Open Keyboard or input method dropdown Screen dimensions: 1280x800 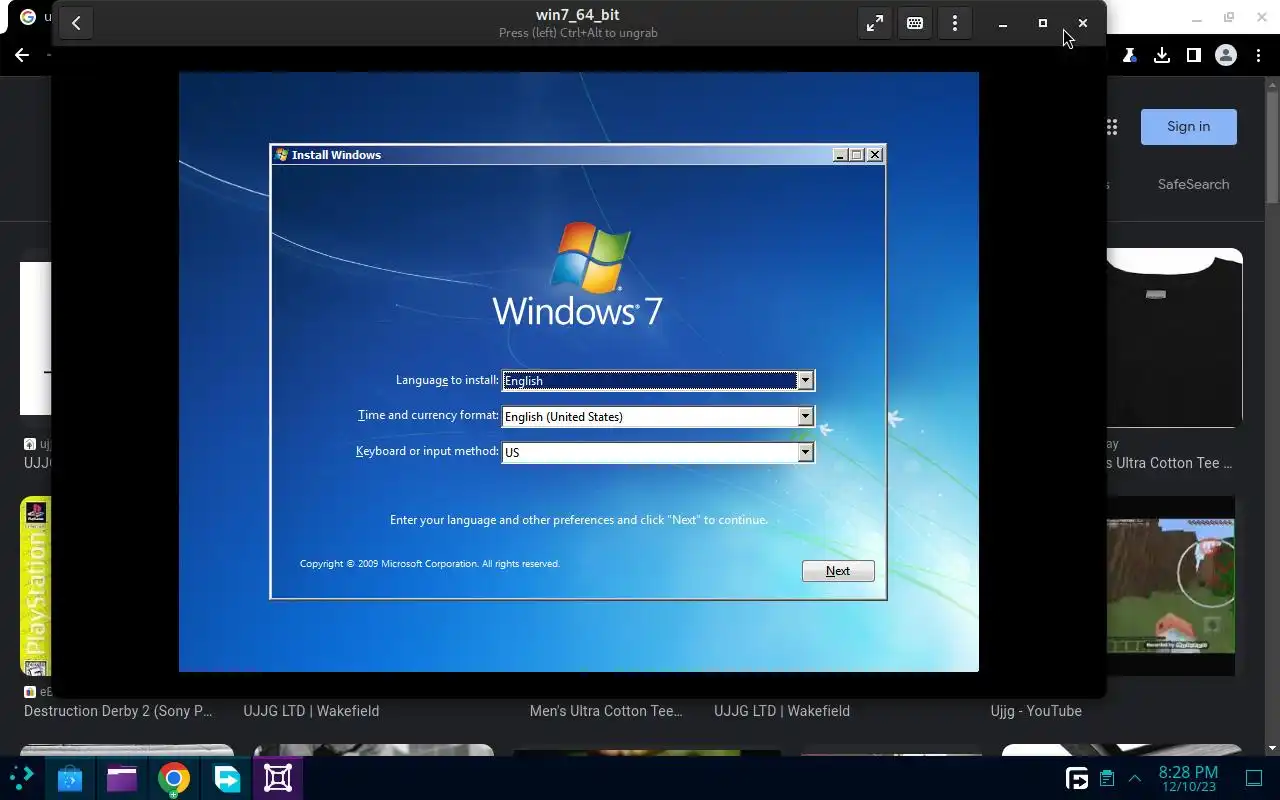[x=805, y=452]
